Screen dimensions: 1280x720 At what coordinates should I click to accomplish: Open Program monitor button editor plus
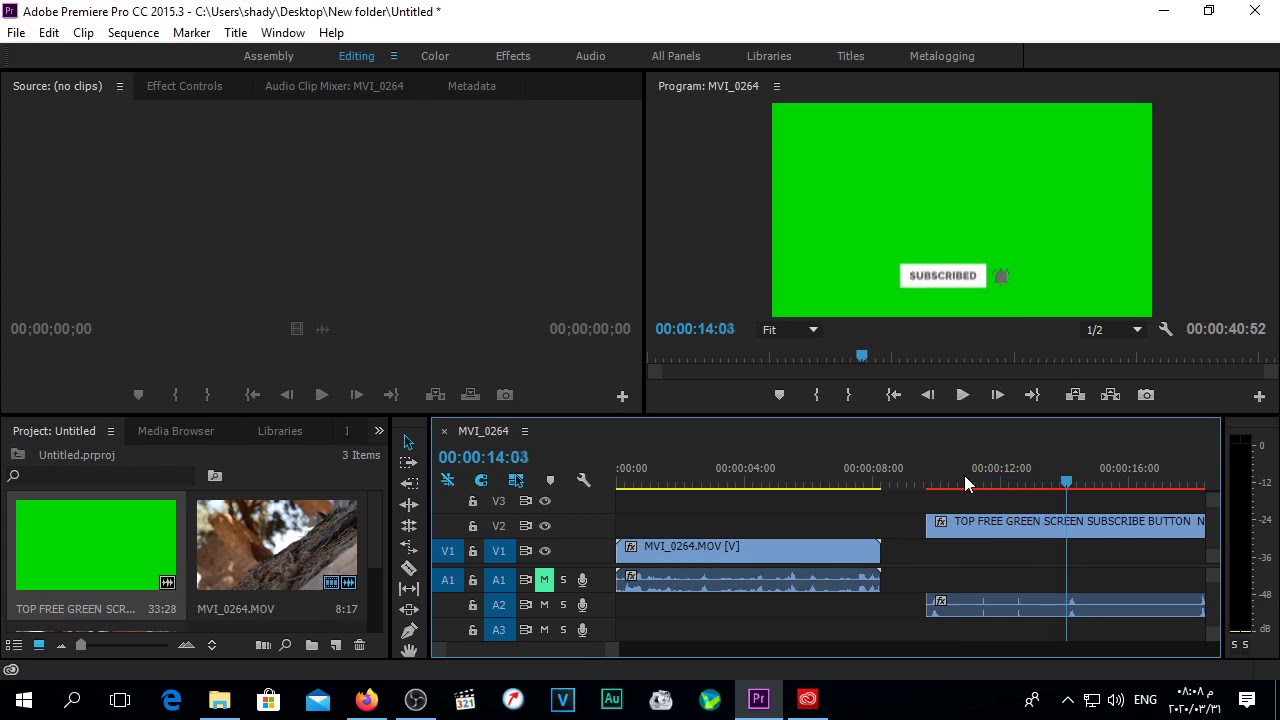click(1259, 396)
